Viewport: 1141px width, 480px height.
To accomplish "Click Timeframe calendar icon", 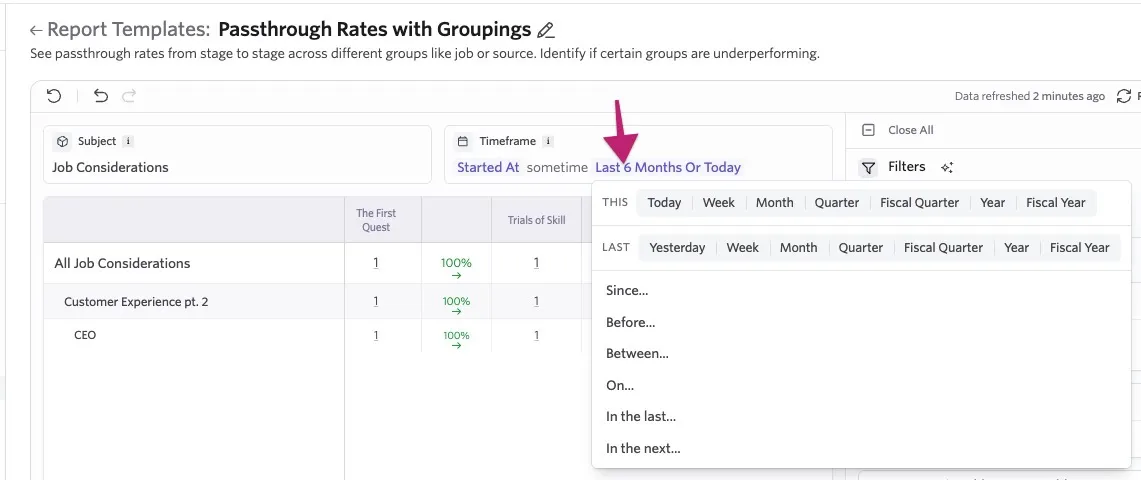I will click(x=462, y=142).
